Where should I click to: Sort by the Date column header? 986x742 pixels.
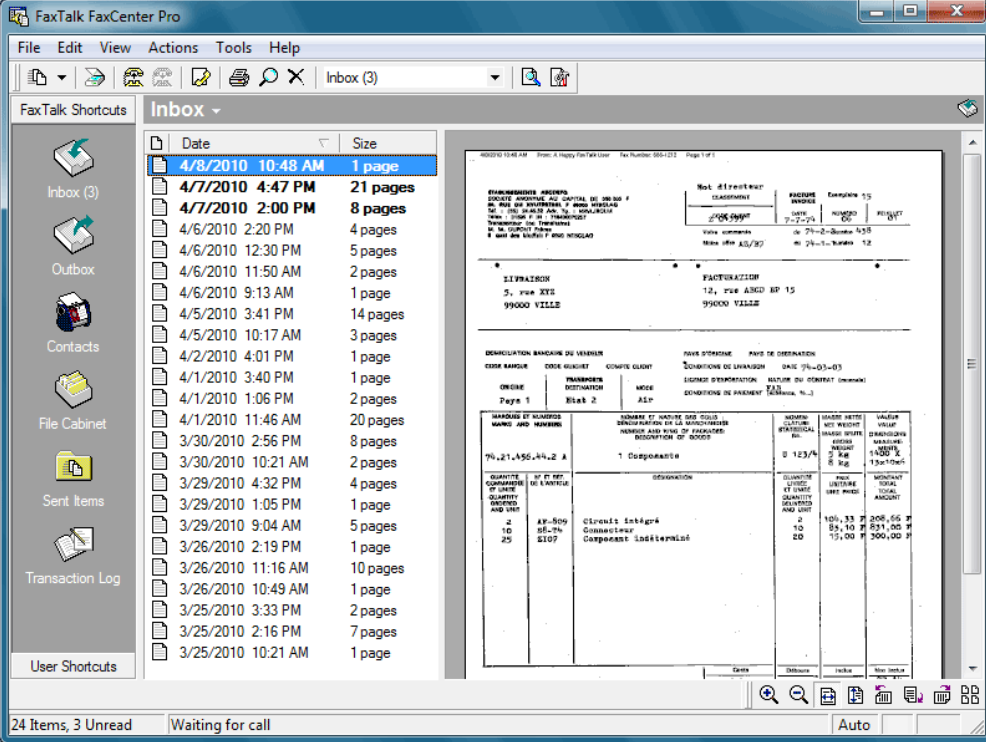(x=254, y=143)
